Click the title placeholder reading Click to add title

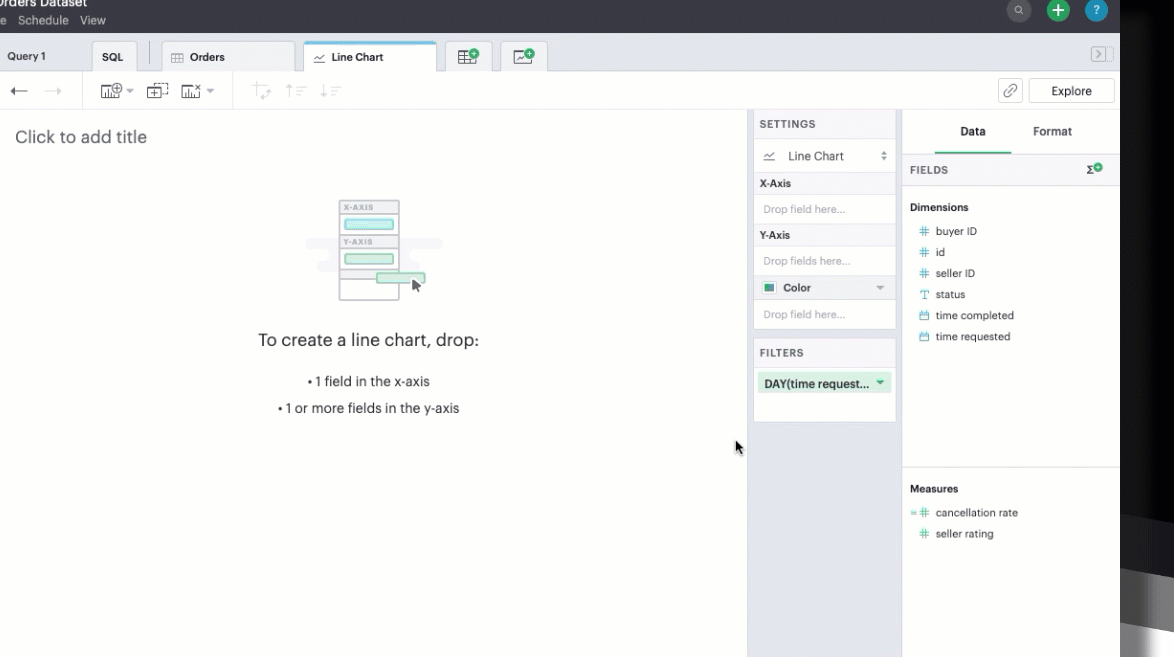coord(81,136)
